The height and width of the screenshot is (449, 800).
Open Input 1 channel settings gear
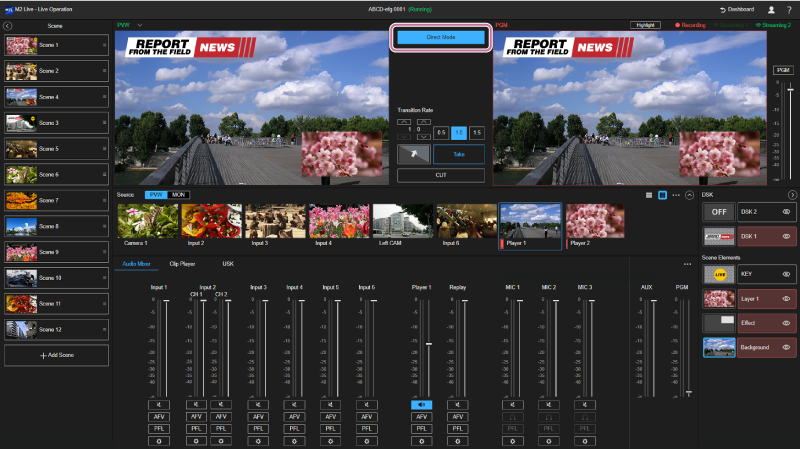coord(159,441)
